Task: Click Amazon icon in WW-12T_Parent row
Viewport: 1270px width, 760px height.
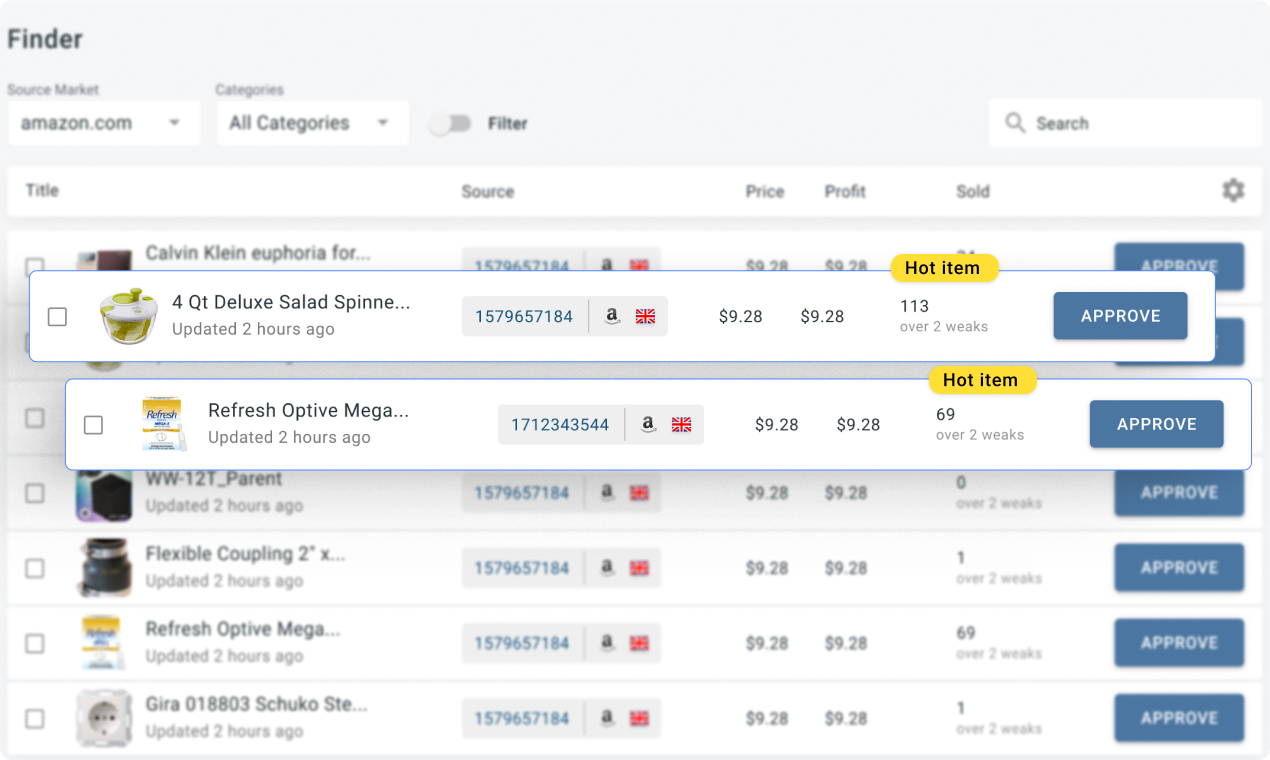Action: click(606, 492)
